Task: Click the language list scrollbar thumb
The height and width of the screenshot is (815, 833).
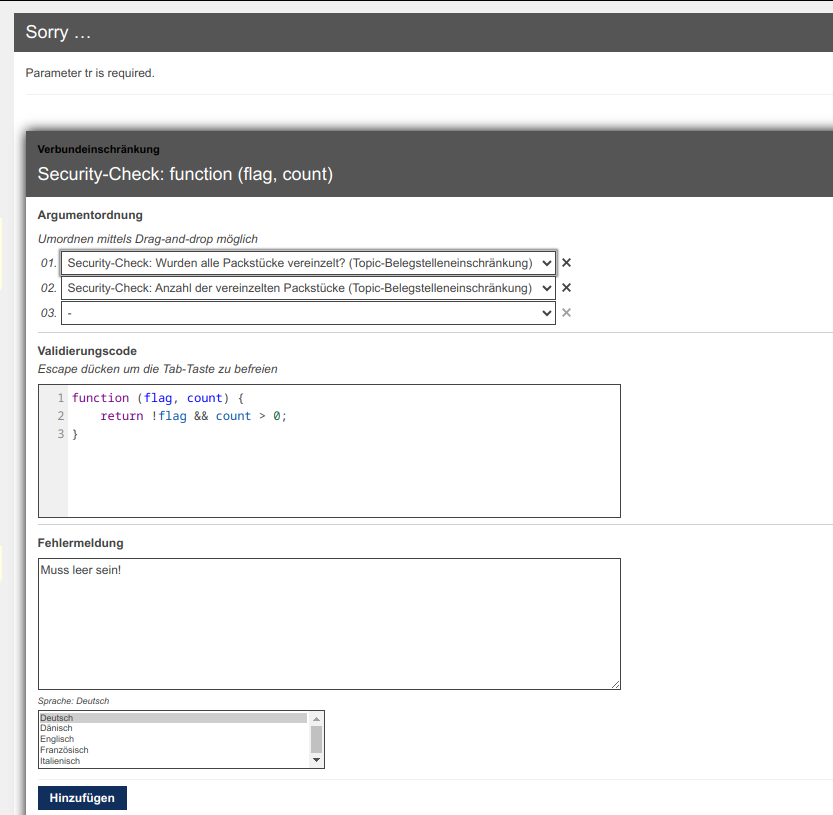Action: point(317,738)
